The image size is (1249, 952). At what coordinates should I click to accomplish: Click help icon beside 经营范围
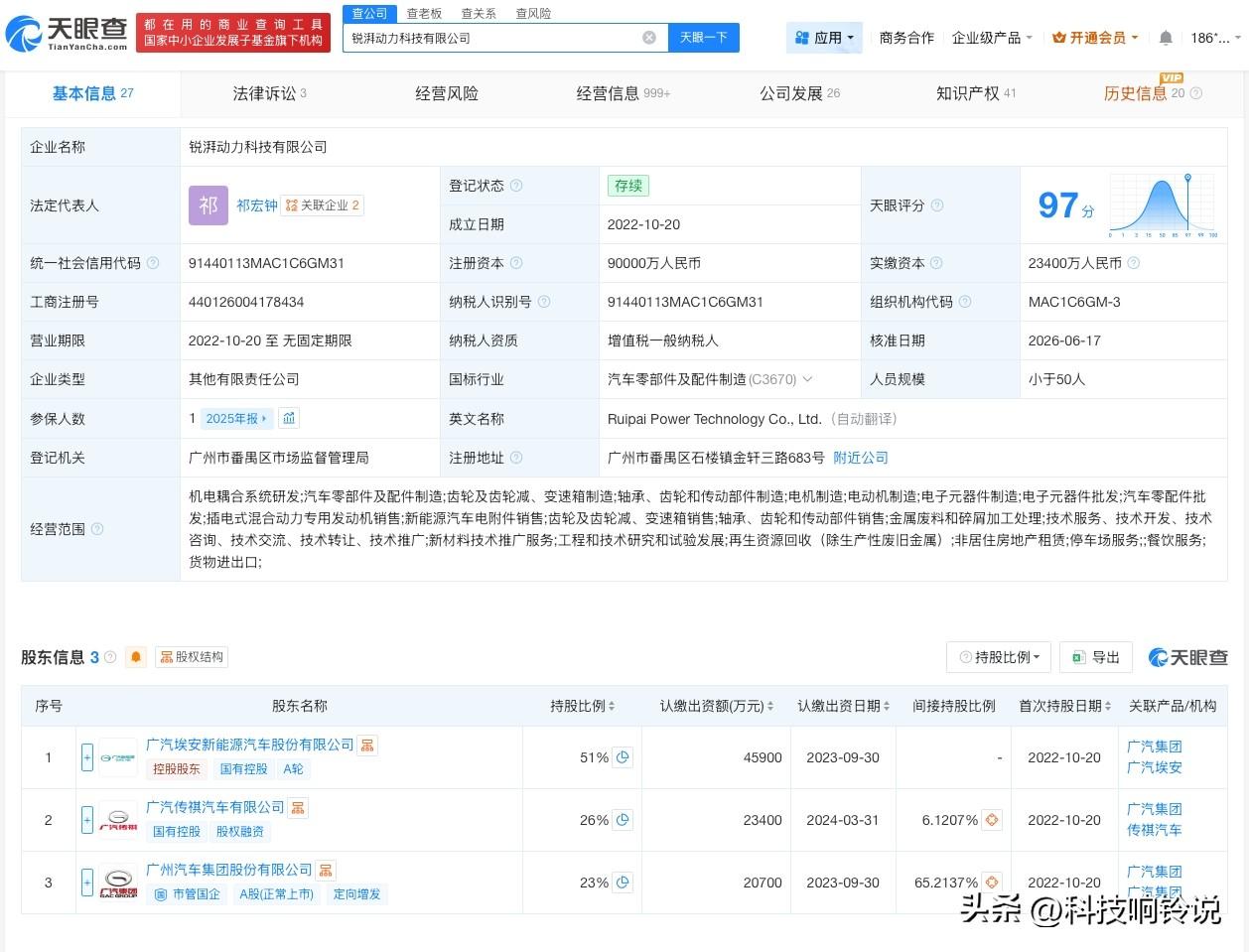(x=97, y=529)
